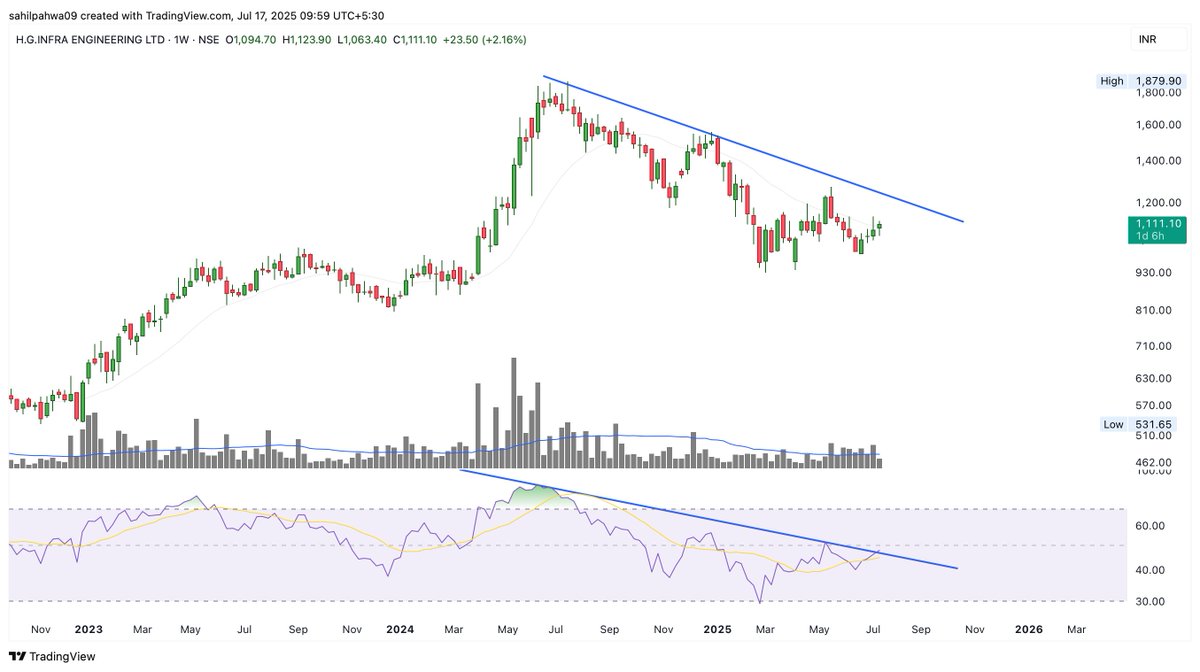Open the INR currency selector
Image resolution: width=1200 pixels, height=672 pixels.
click(1156, 40)
